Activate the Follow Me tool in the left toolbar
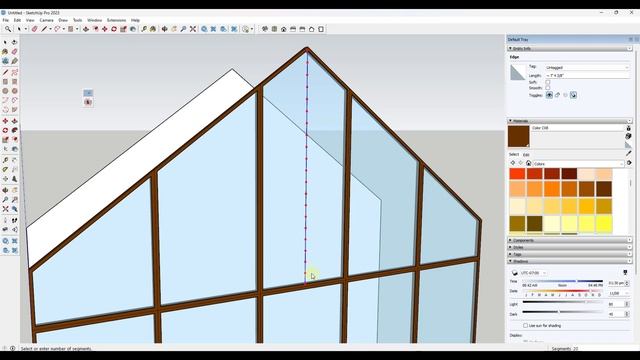640x360 pixels. [14, 130]
